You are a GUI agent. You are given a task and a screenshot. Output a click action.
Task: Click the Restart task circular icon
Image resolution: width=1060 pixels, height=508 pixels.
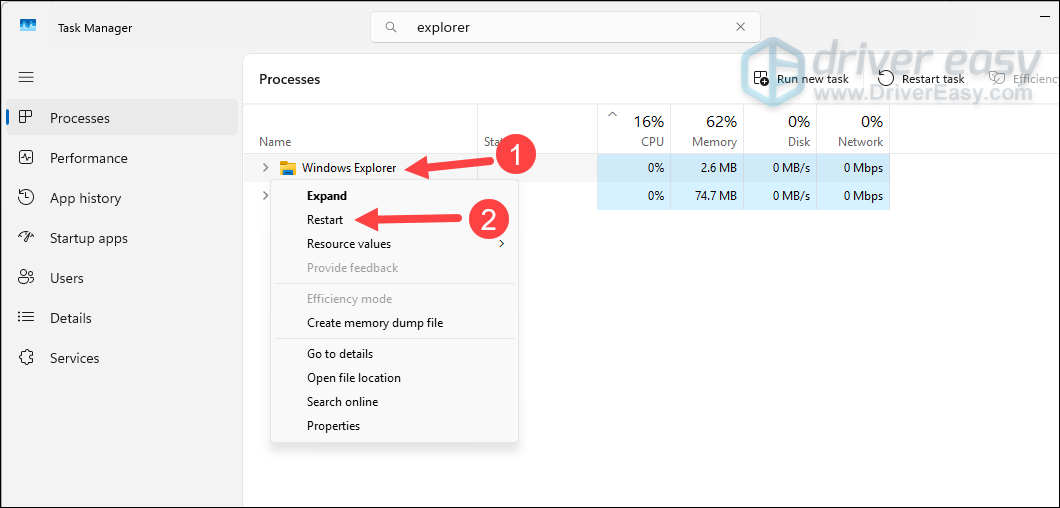[x=886, y=78]
